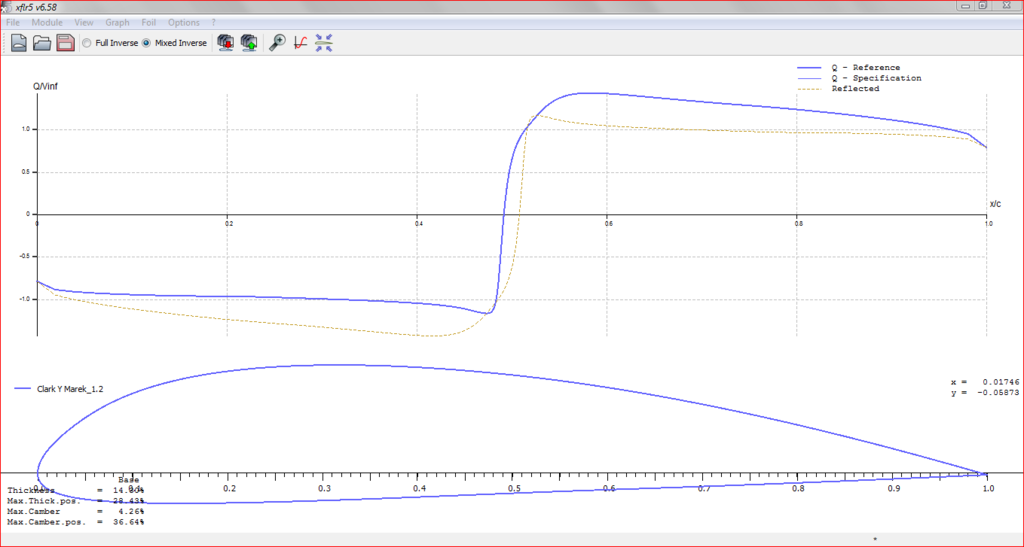This screenshot has height=547, width=1024.
Task: Click the red curve graph reset icon
Action: coord(300,43)
